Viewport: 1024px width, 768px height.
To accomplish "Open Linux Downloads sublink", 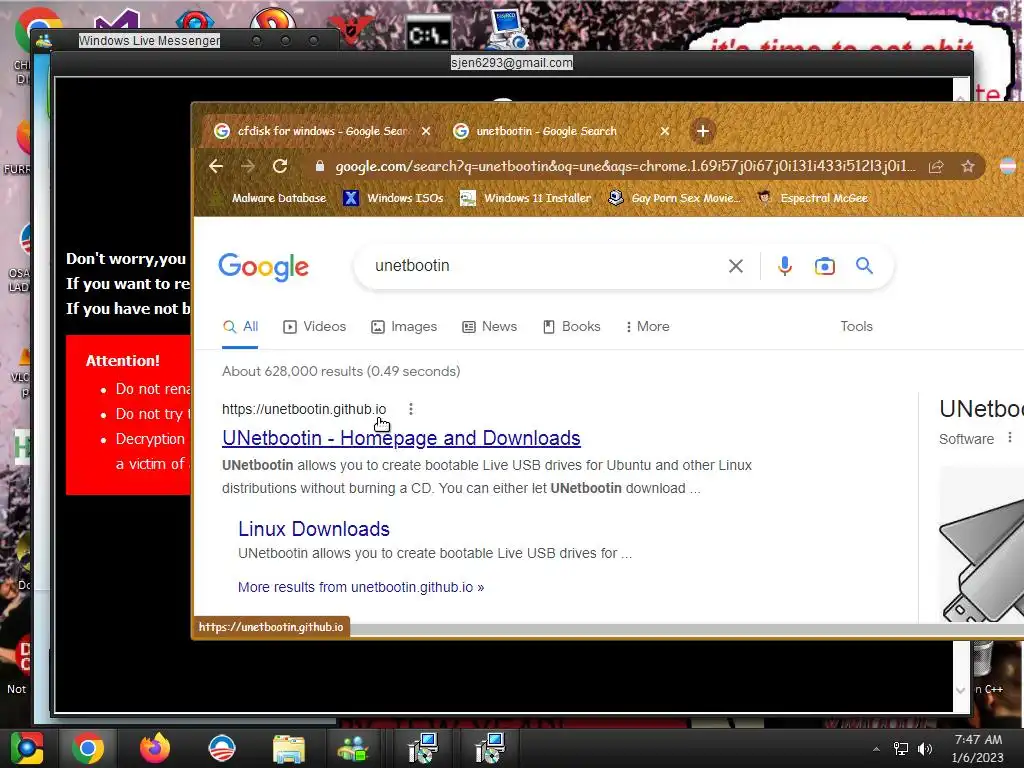I will (313, 529).
